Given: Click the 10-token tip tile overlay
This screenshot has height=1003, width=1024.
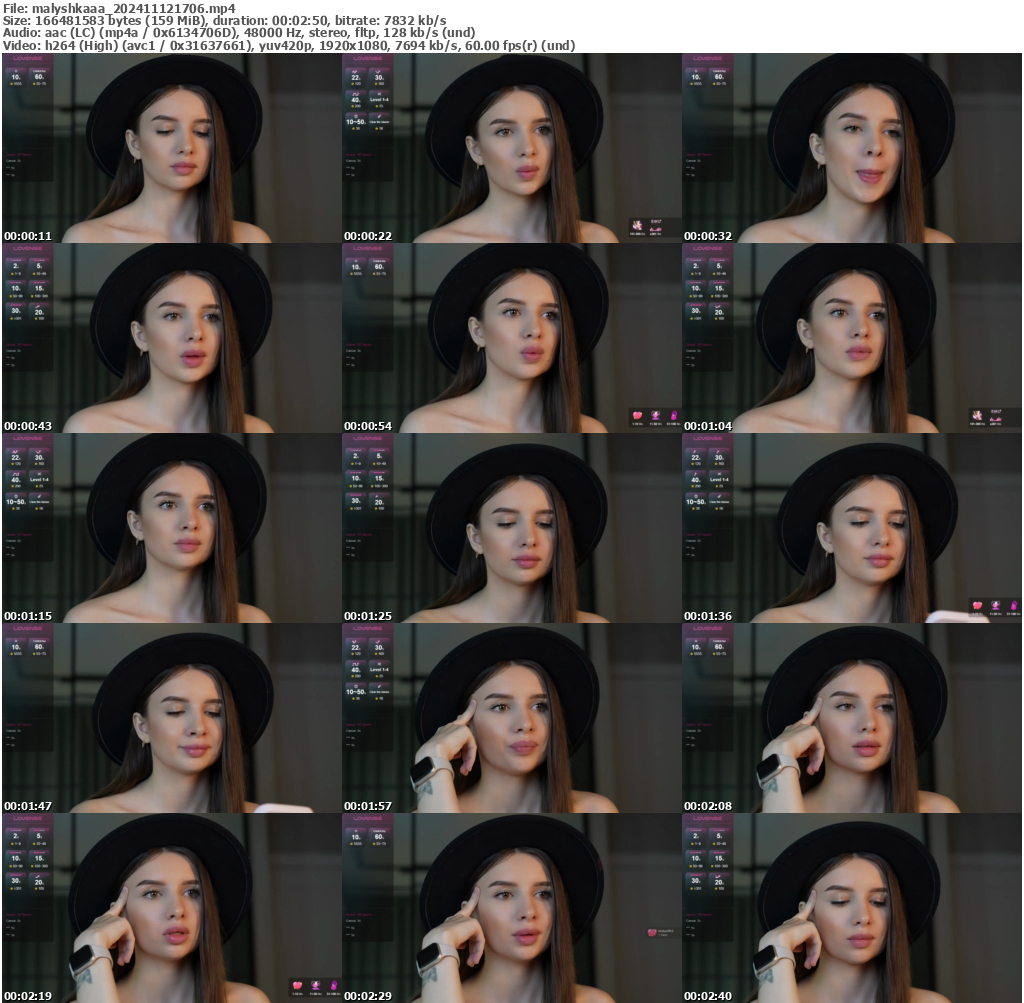Looking at the screenshot, I should click(18, 76).
